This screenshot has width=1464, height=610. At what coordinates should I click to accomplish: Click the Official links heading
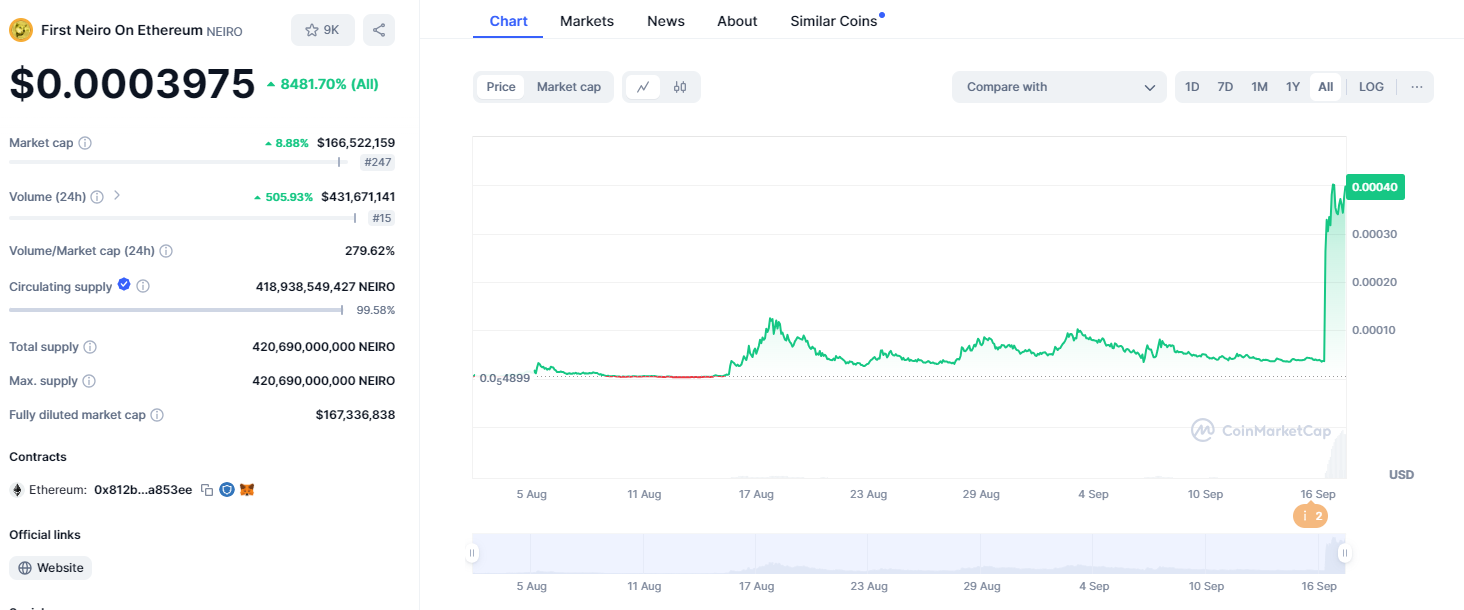click(45, 535)
